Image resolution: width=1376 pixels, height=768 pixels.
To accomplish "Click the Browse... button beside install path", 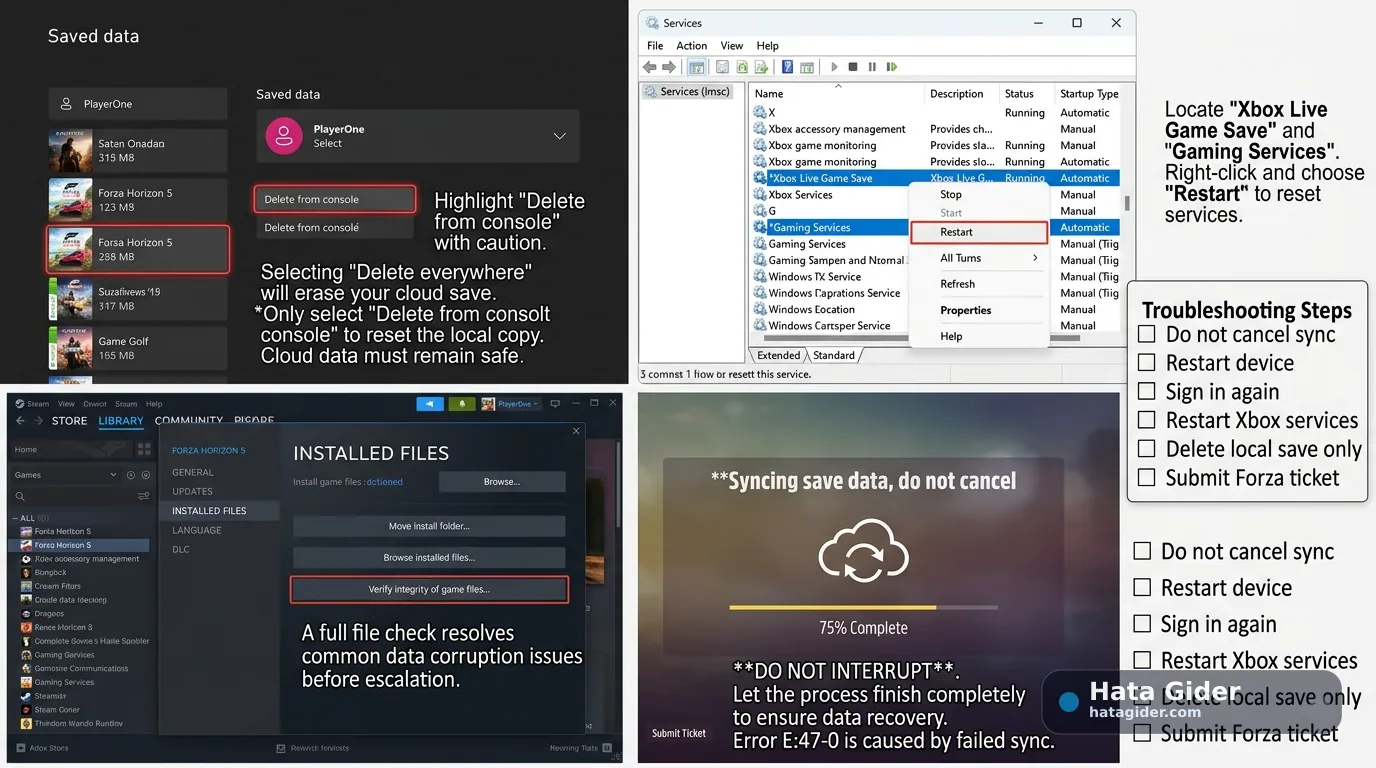I will click(x=502, y=481).
